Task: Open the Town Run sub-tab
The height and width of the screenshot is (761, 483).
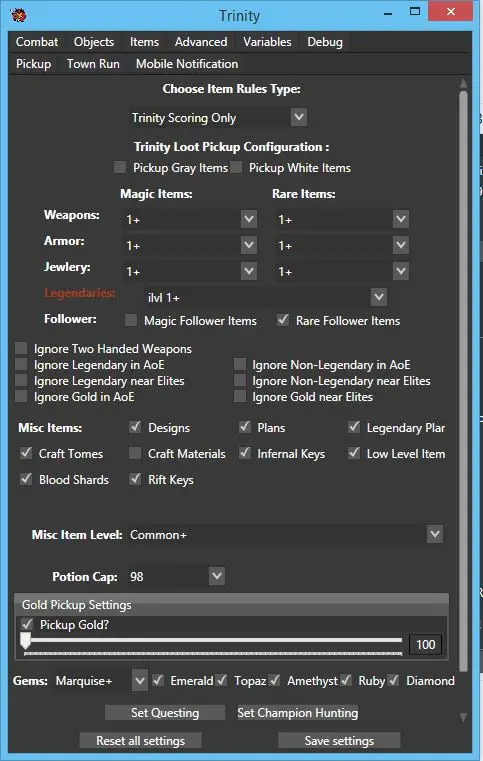Action: pyautogui.click(x=93, y=64)
